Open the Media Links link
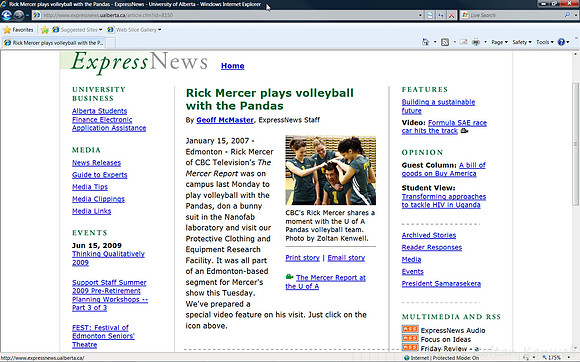 tap(92, 211)
